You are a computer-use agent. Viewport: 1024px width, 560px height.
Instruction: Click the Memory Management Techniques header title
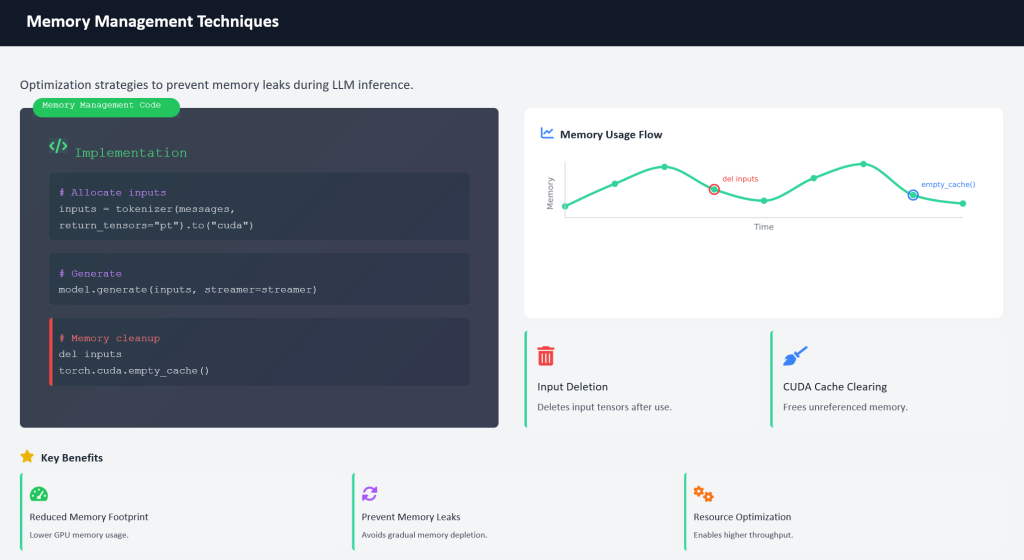(x=152, y=22)
